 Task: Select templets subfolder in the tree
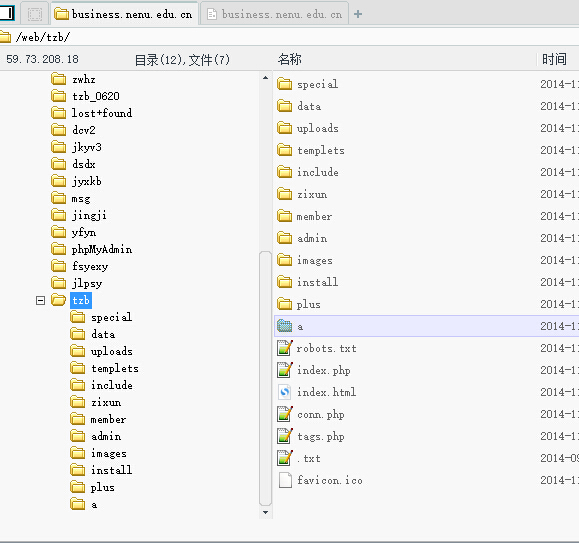(115, 368)
